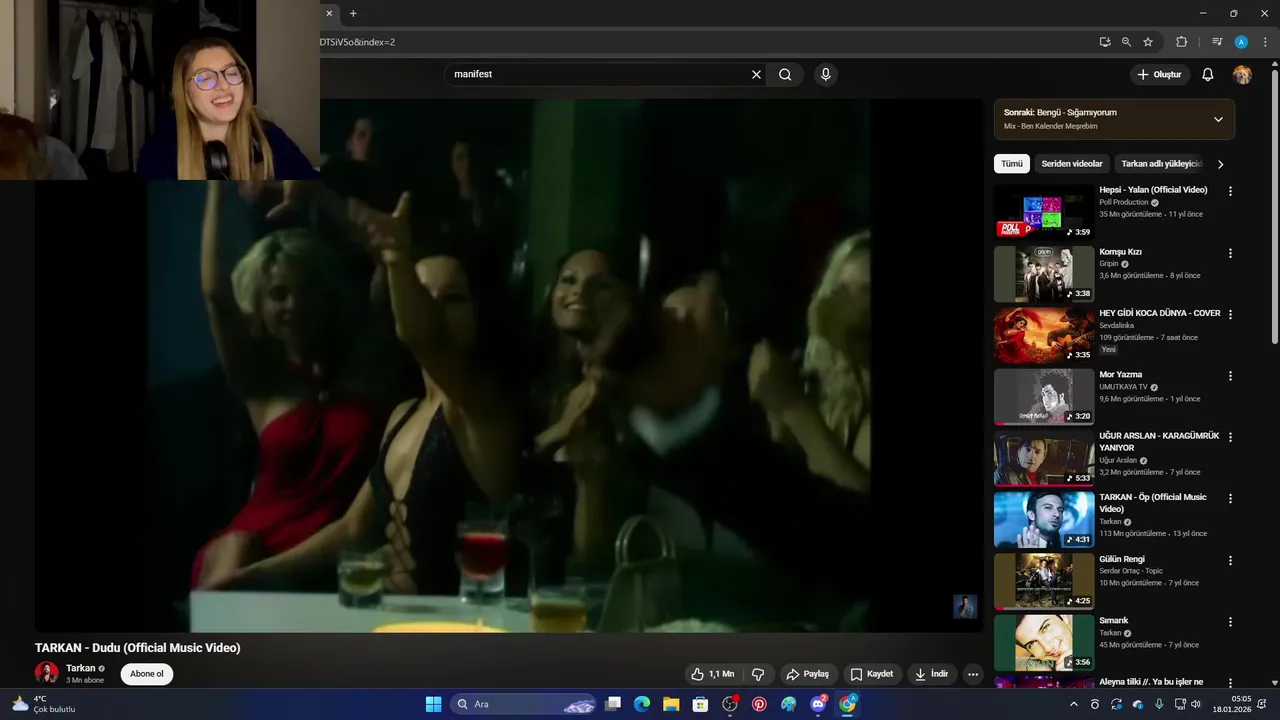Viewport: 1280px width, 720px height.
Task: Expand the 'Sonraki: Bengü - Sığamıyorum' playlist panel
Action: (x=1217, y=119)
